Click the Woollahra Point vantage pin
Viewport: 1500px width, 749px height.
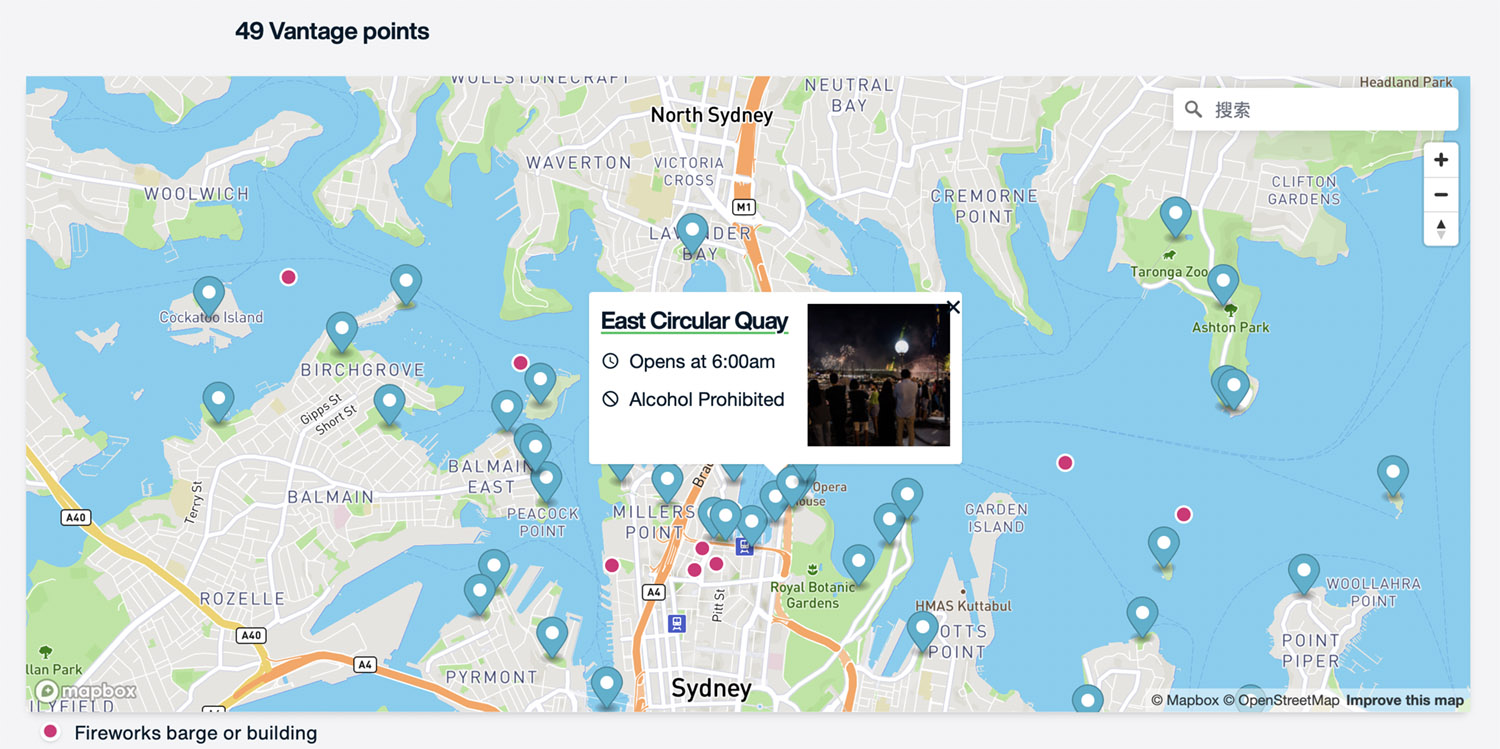(x=1303, y=574)
